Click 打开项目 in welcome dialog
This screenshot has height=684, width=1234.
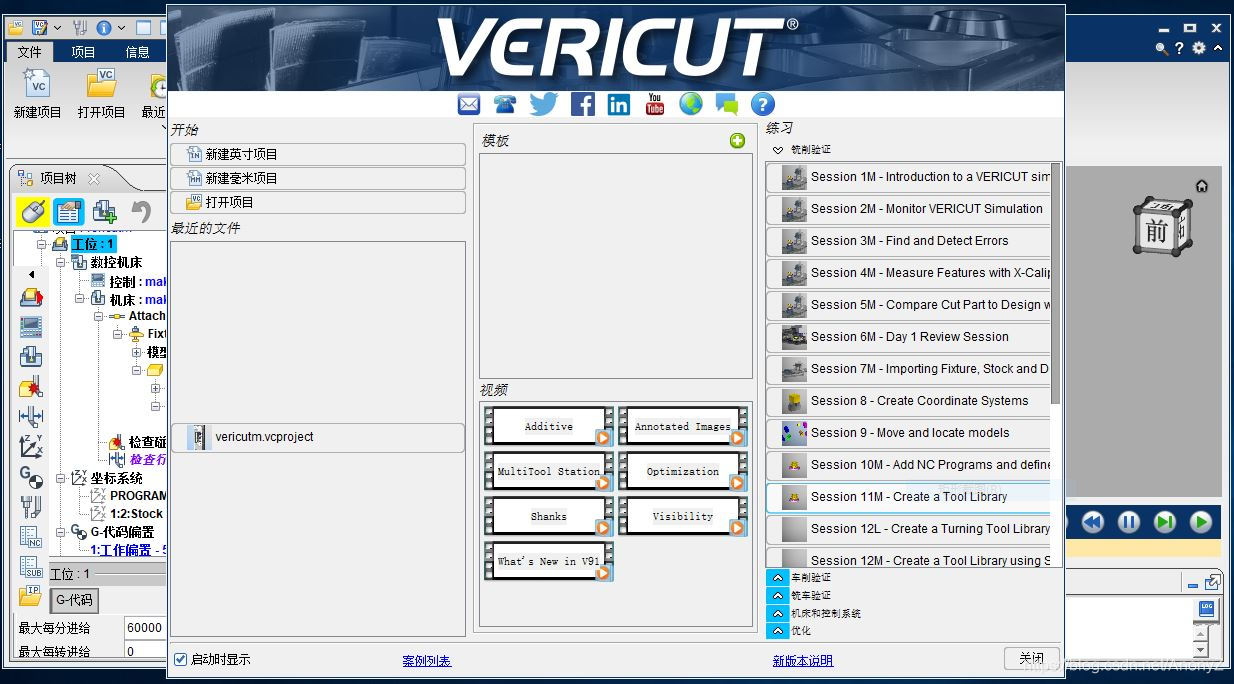point(318,202)
